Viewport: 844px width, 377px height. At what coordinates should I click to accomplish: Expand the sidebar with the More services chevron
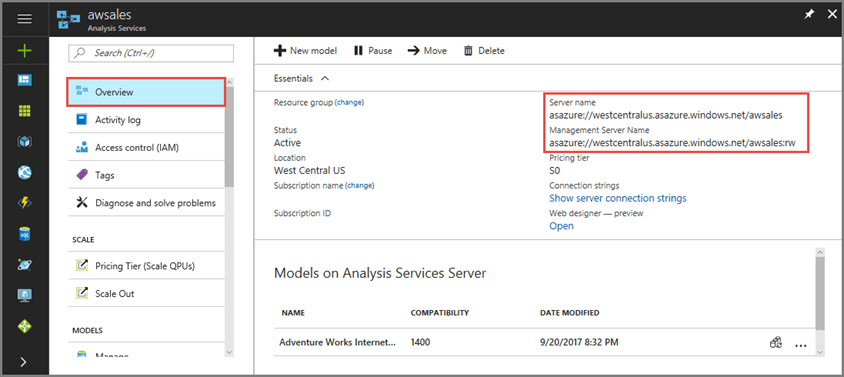point(24,361)
